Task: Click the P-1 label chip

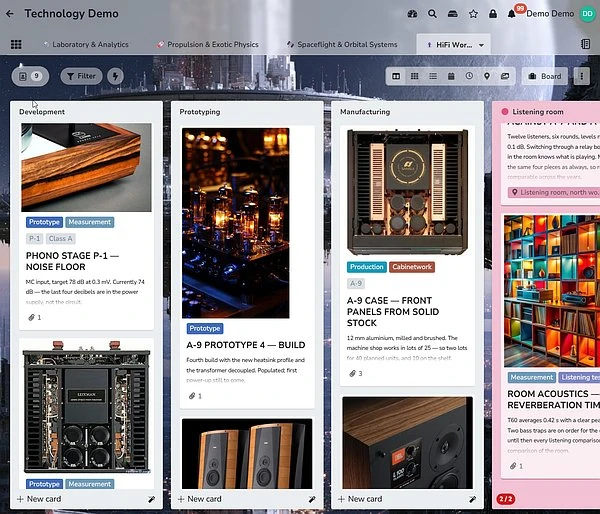Action: coord(34,239)
